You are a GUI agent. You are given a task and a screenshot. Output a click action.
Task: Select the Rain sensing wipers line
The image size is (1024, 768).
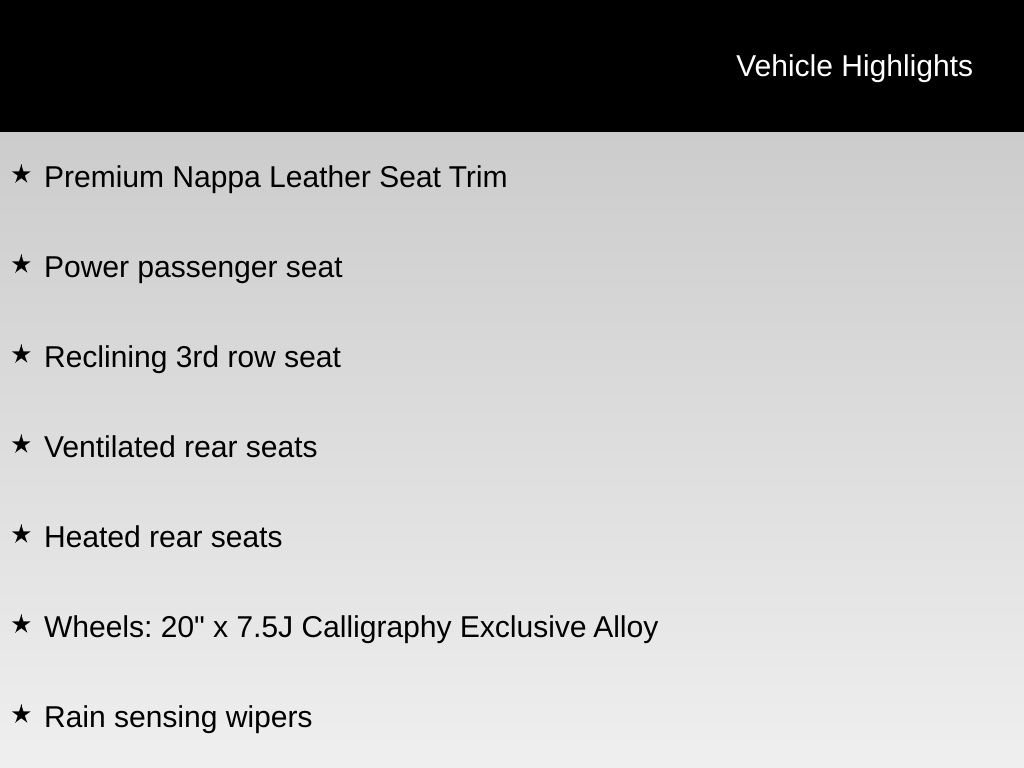pos(178,717)
